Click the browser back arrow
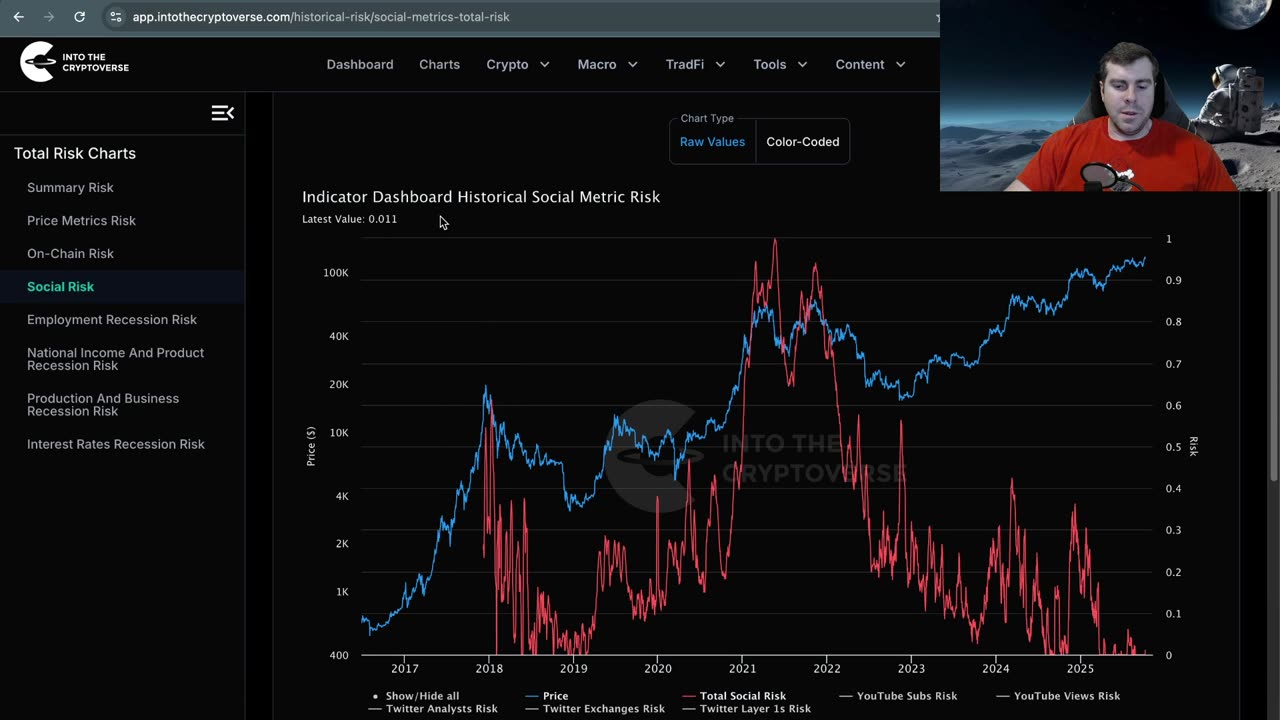Screen dimensions: 1280x720 pos(18,17)
